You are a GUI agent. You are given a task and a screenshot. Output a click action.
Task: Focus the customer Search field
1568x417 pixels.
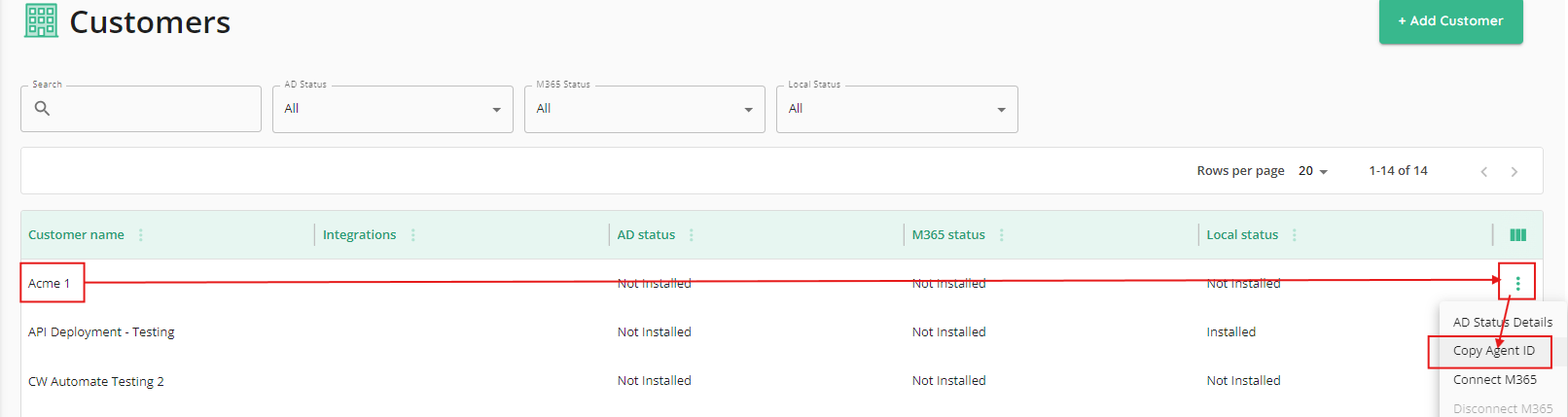point(141,109)
